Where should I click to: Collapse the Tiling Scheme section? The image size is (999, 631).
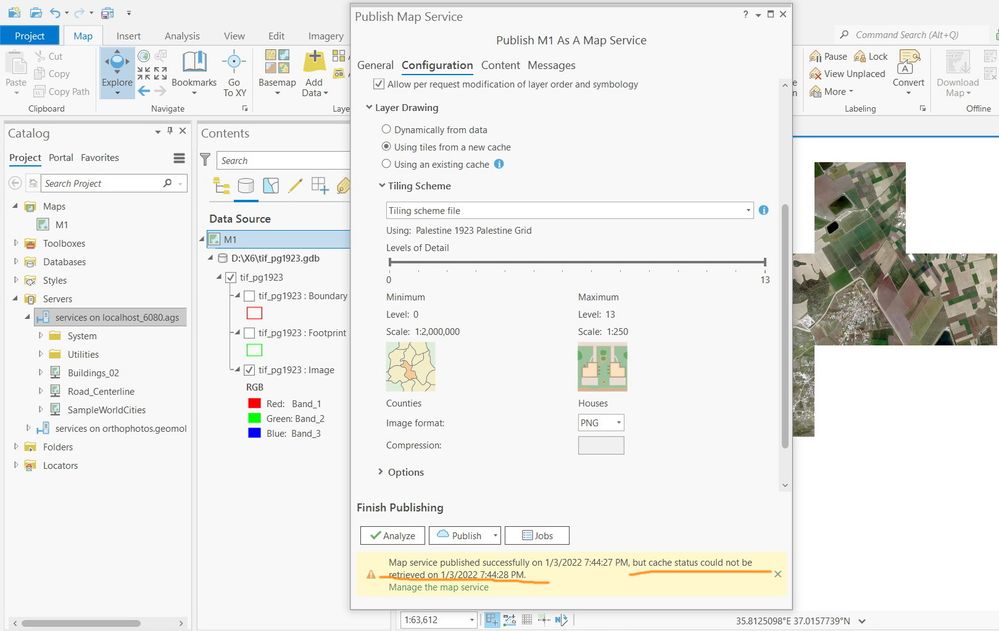coord(382,185)
